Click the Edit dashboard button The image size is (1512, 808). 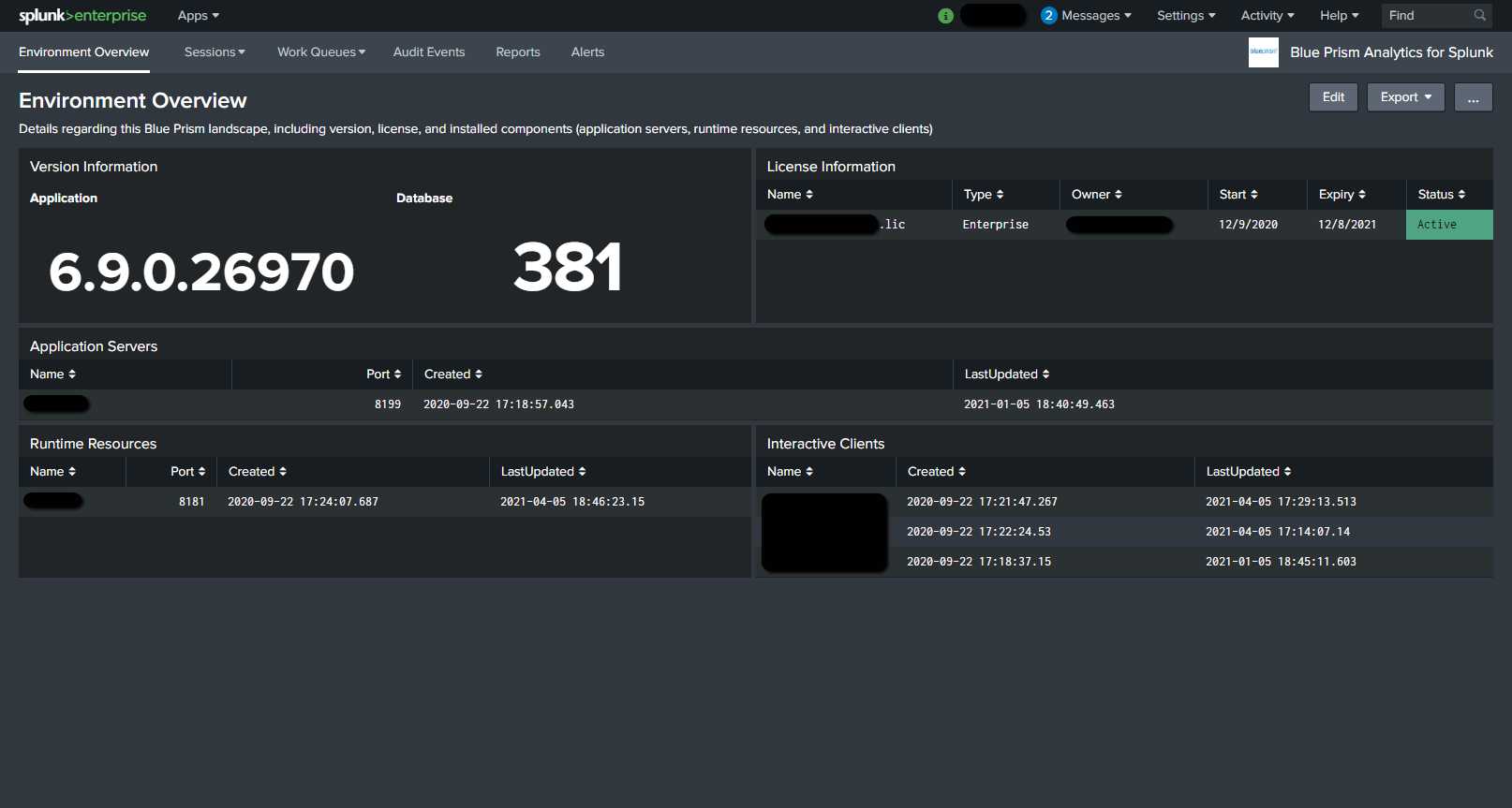coord(1333,97)
